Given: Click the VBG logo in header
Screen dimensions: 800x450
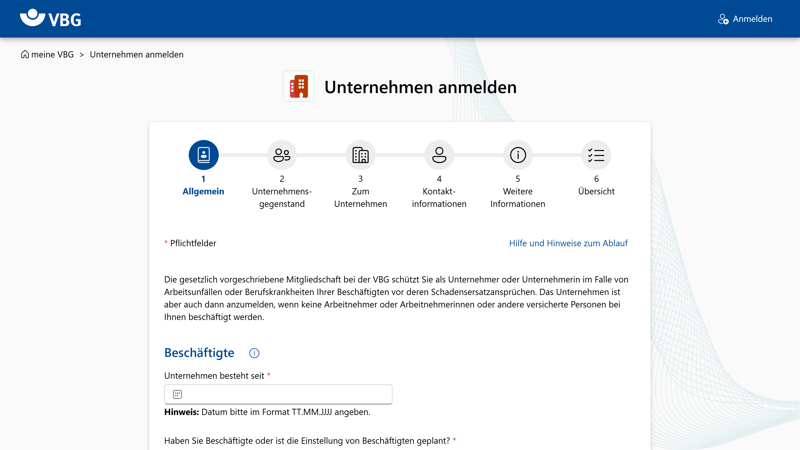Looking at the screenshot, I should [x=50, y=18].
